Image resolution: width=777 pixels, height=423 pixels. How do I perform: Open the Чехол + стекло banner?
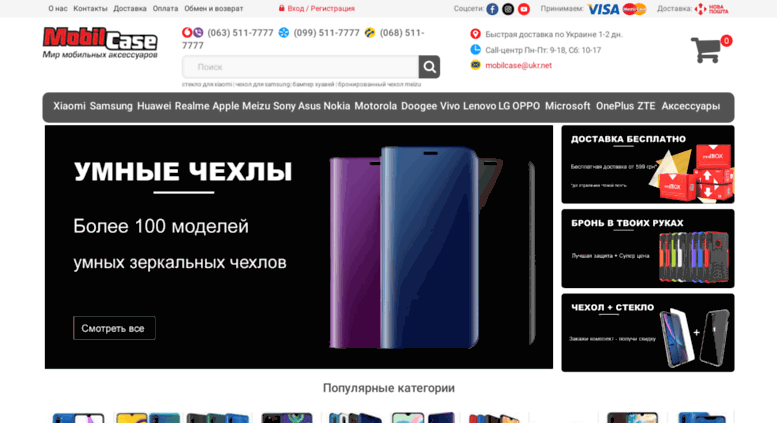click(648, 332)
